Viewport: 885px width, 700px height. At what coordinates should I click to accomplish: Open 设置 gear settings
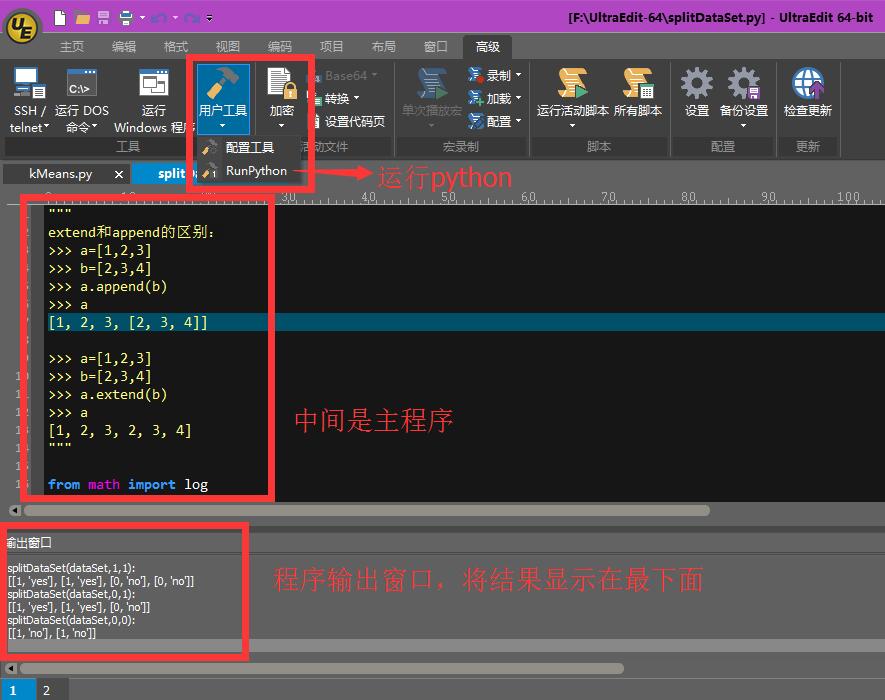click(x=696, y=91)
